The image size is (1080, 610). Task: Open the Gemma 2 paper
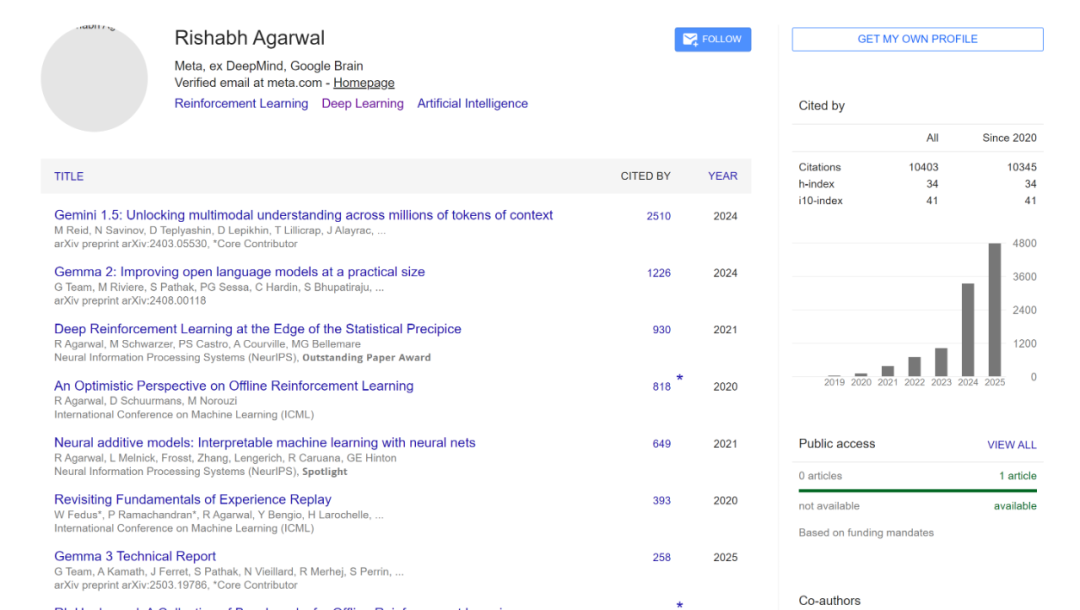(239, 271)
